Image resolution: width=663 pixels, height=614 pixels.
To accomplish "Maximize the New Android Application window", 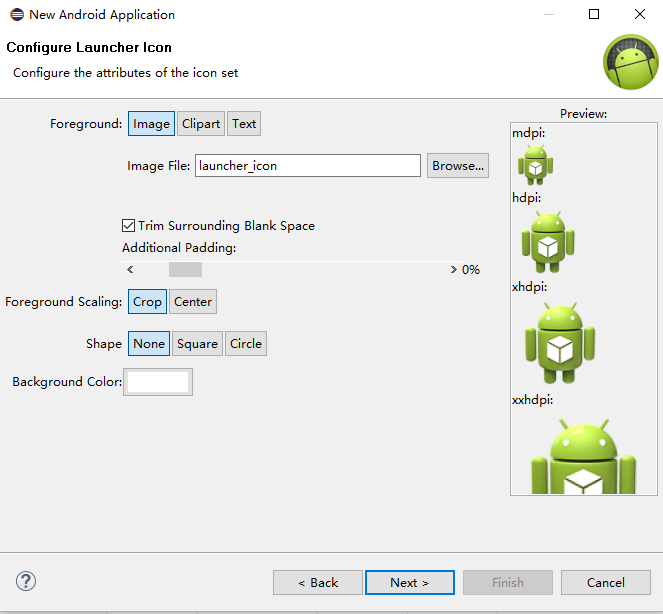I will coord(594,14).
